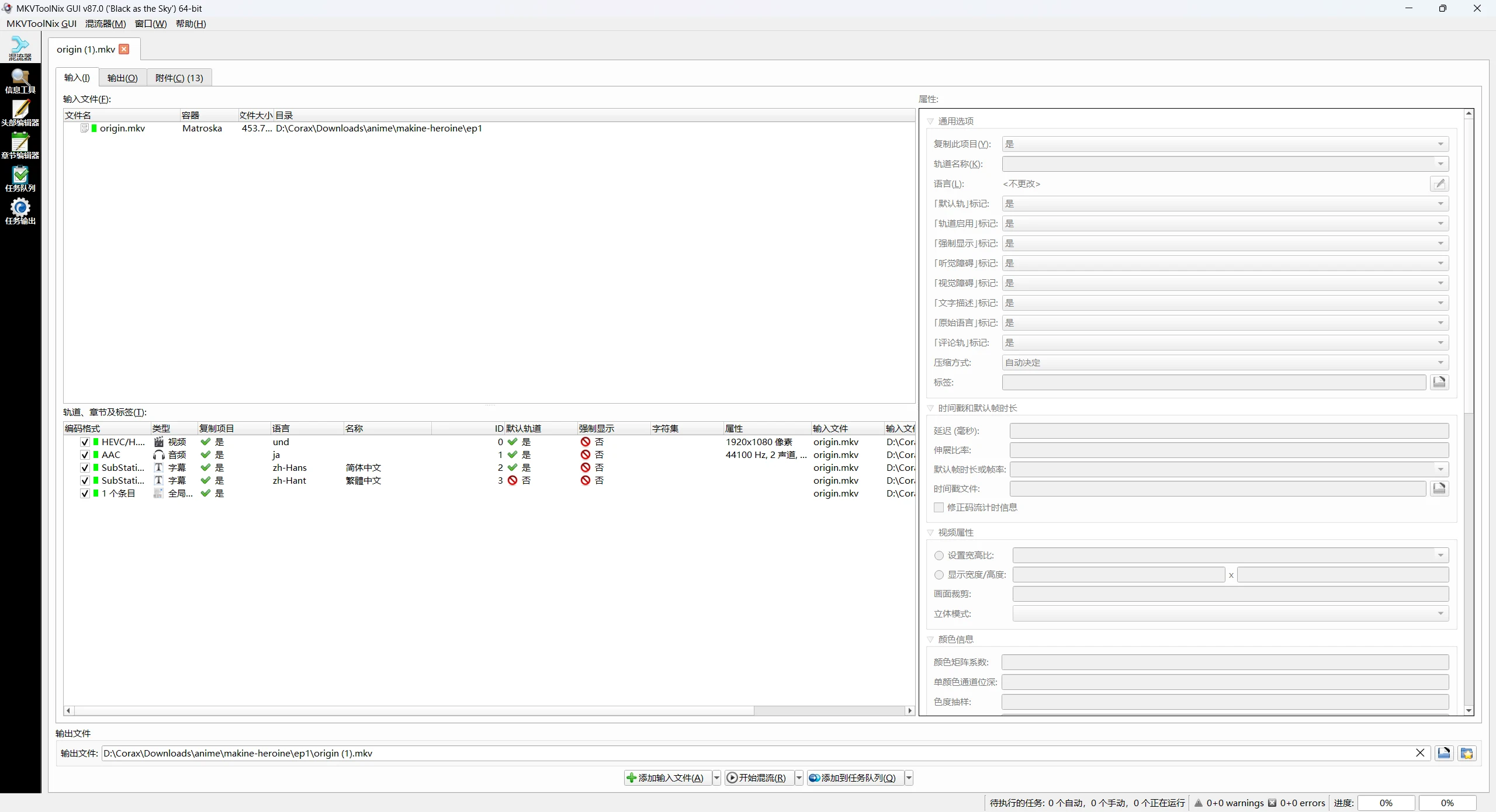Toggle the 修正码流计时信息 checkbox
The width and height of the screenshot is (1496, 812).
pos(939,507)
